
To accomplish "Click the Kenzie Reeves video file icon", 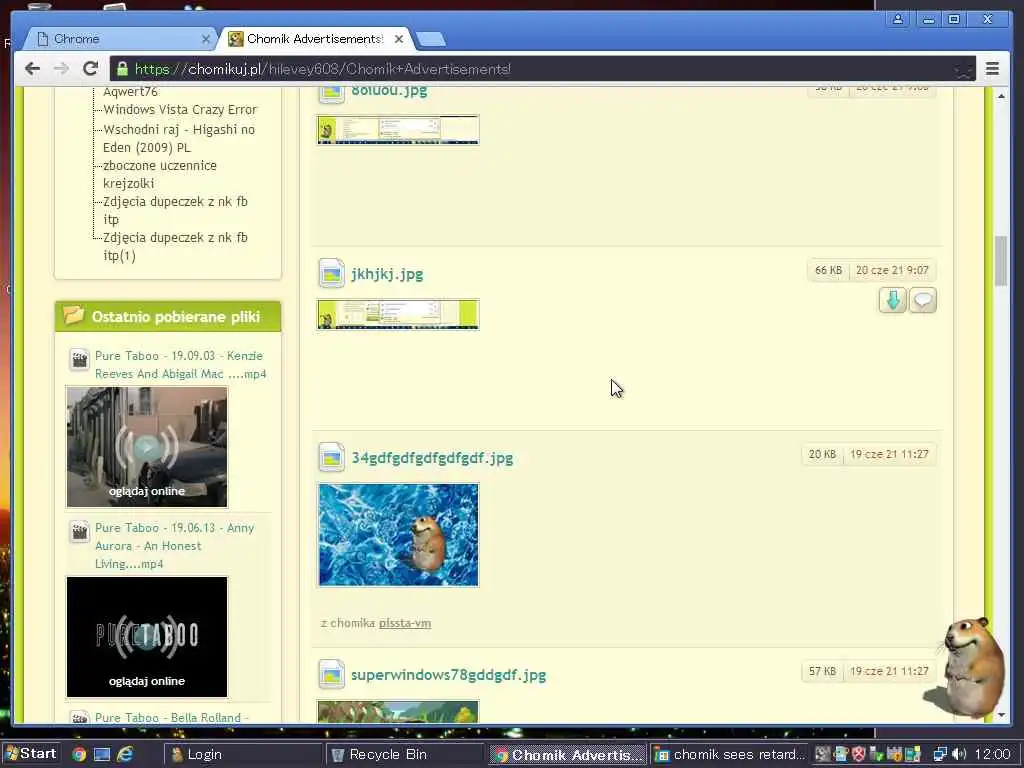I will coord(79,359).
